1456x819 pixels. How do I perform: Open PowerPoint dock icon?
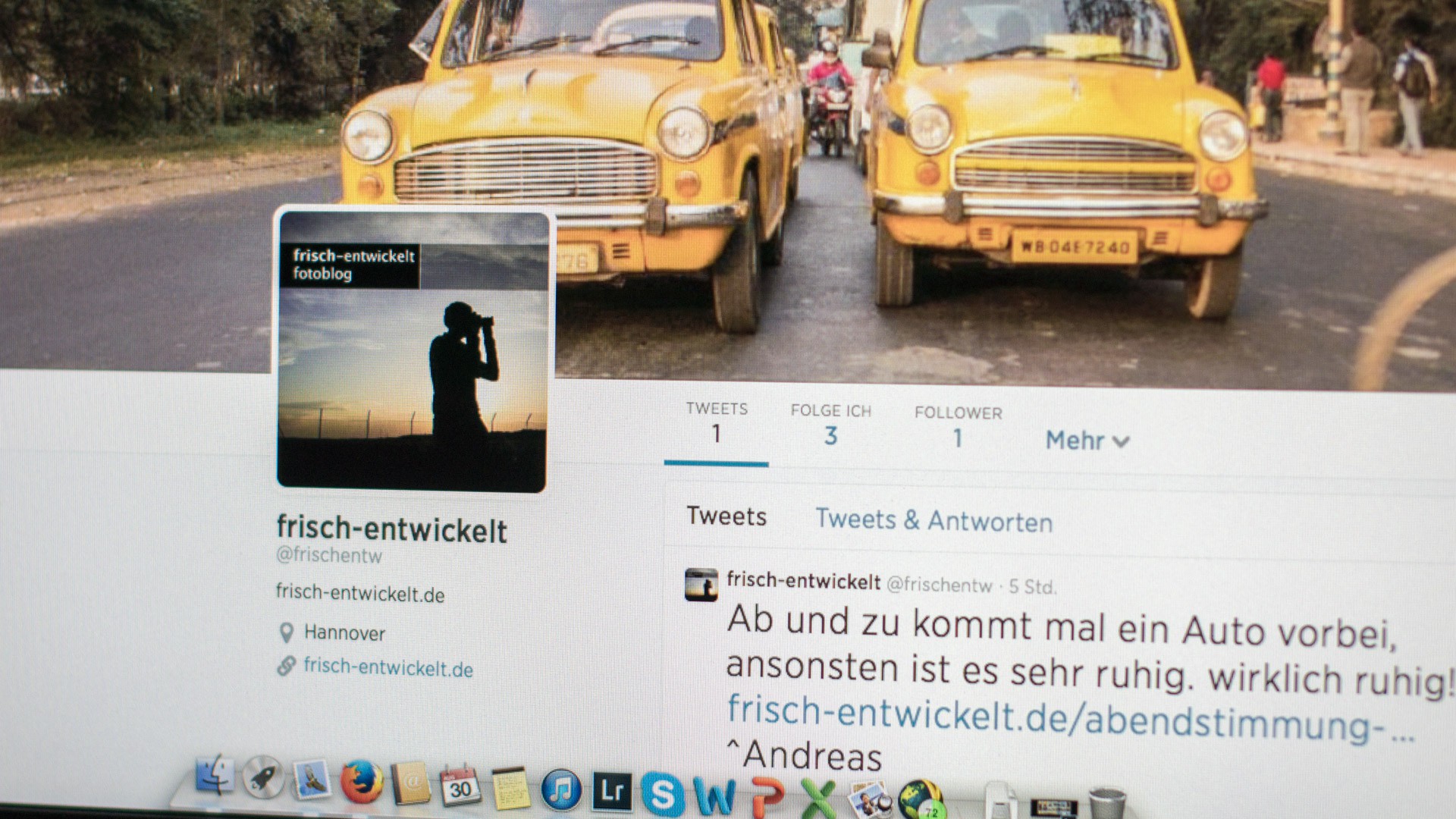click(767, 796)
